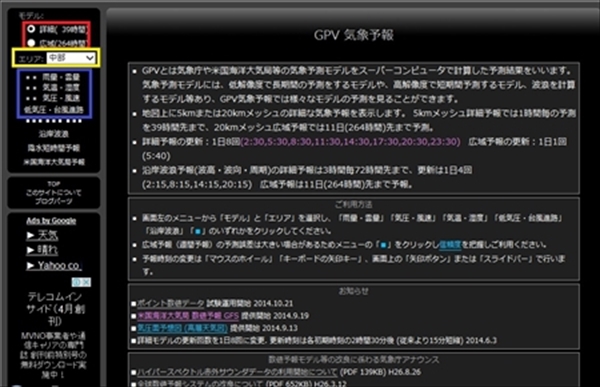This screenshot has height=387, width=600.
Task: Open the このサイトについて link
Action: point(54,193)
